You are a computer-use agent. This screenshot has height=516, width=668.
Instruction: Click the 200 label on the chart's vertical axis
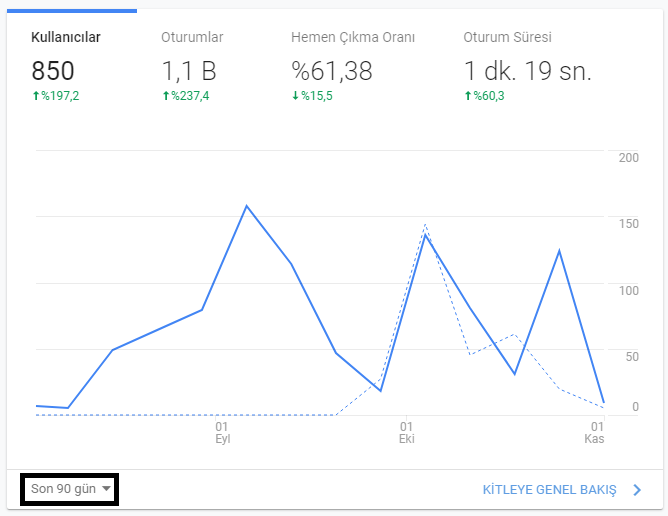click(x=629, y=158)
